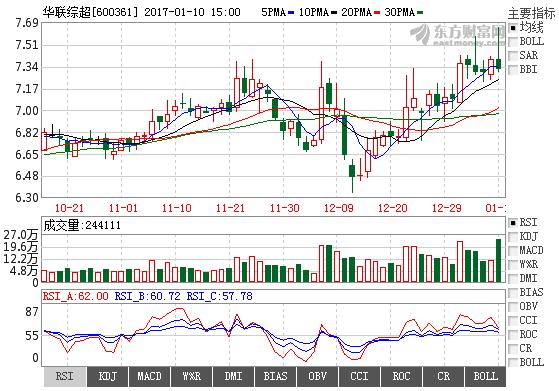Select the BBI main indicator option

coord(513,70)
